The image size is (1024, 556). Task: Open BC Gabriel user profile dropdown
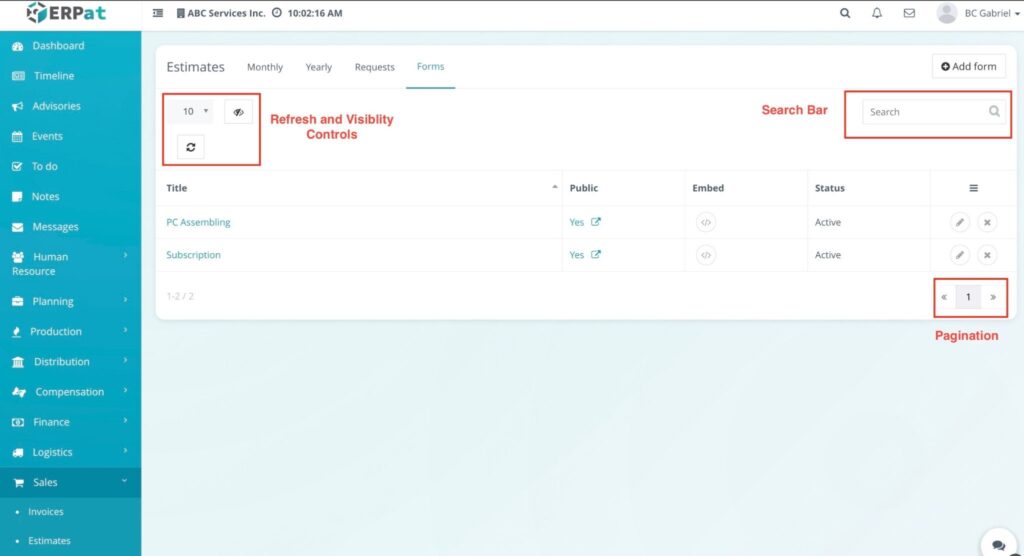(978, 14)
